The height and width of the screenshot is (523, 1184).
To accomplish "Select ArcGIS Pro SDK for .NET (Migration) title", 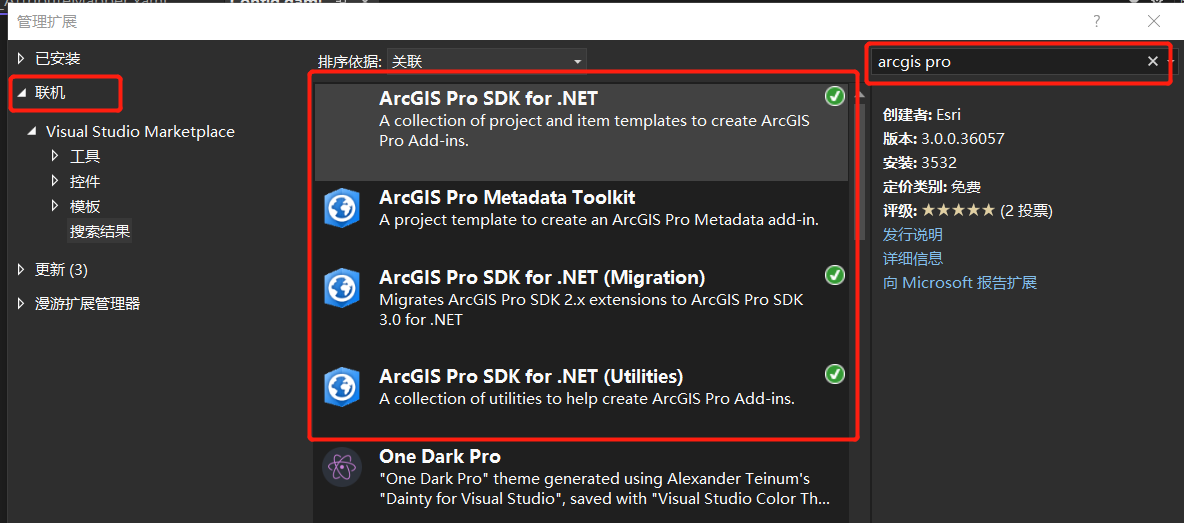I will pos(541,277).
